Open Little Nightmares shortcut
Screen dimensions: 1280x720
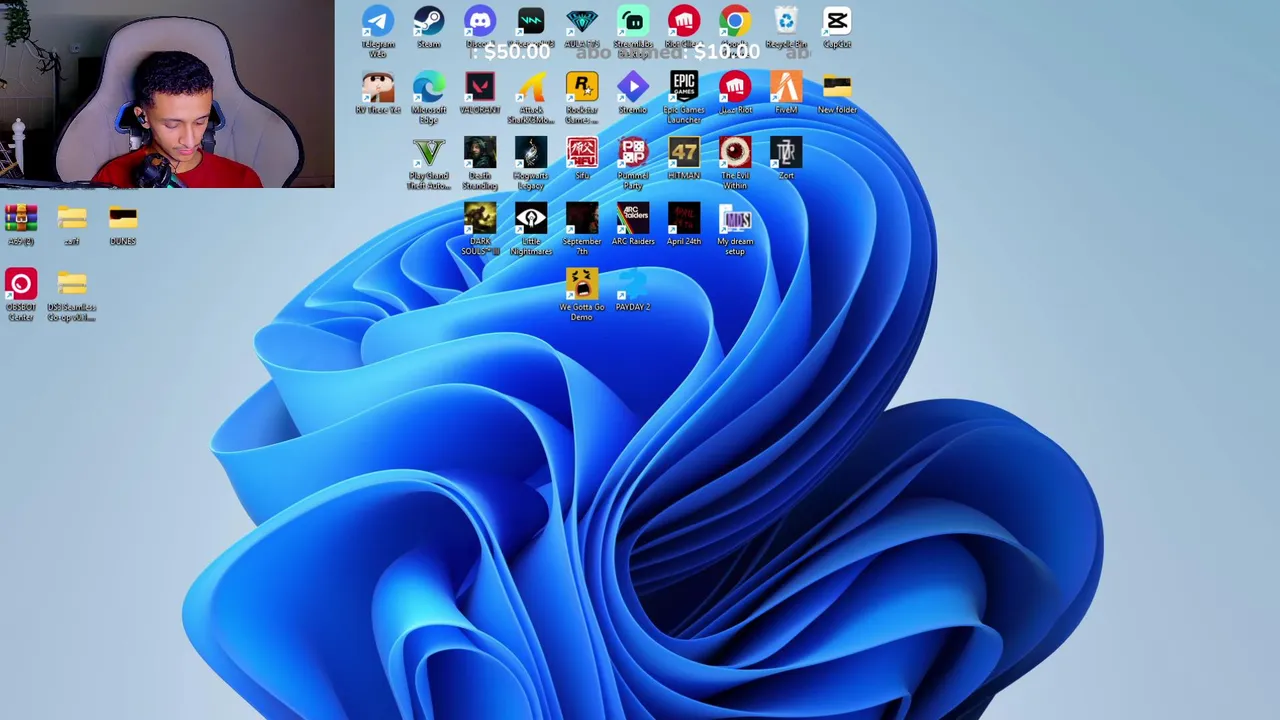click(531, 229)
